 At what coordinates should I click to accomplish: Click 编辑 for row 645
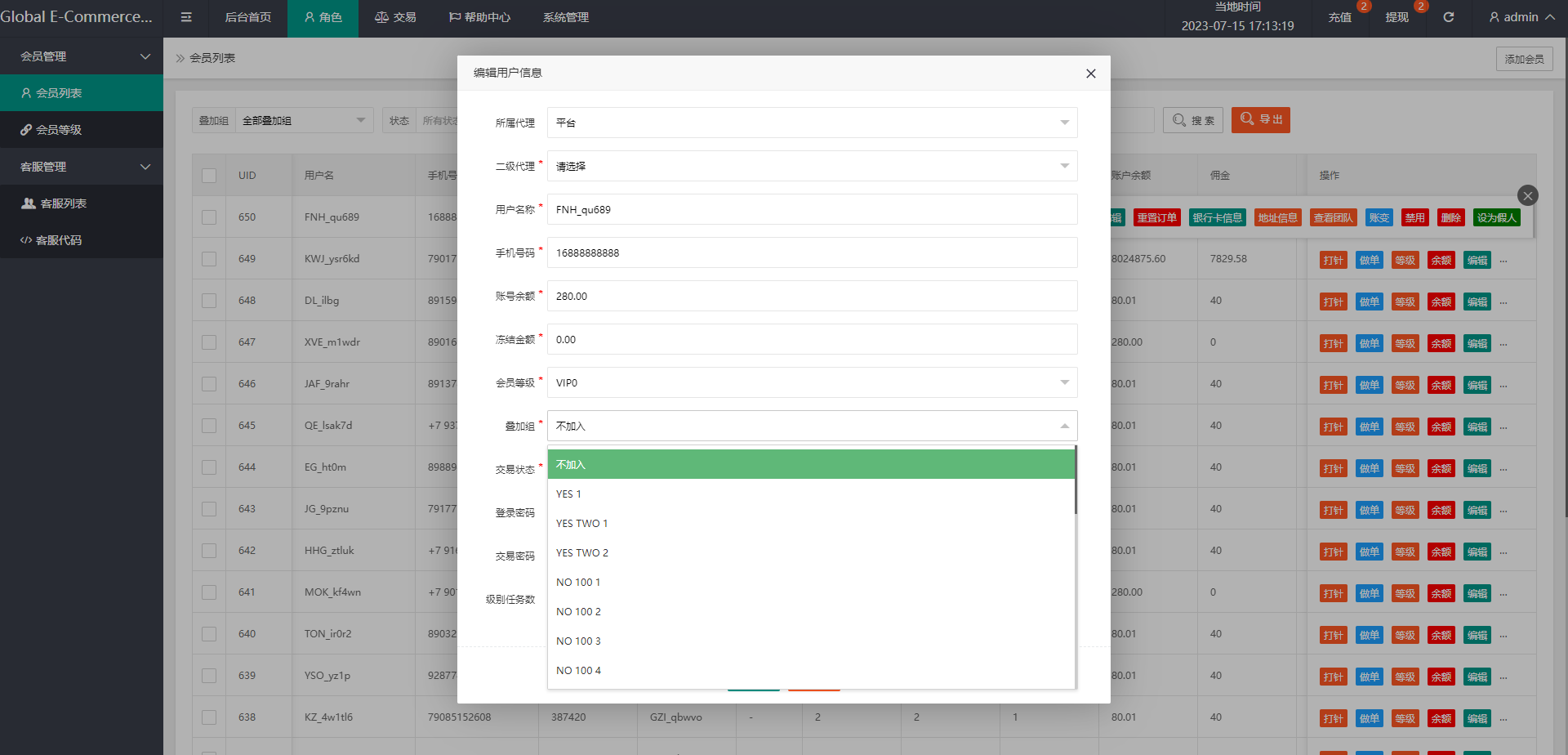(x=1477, y=427)
